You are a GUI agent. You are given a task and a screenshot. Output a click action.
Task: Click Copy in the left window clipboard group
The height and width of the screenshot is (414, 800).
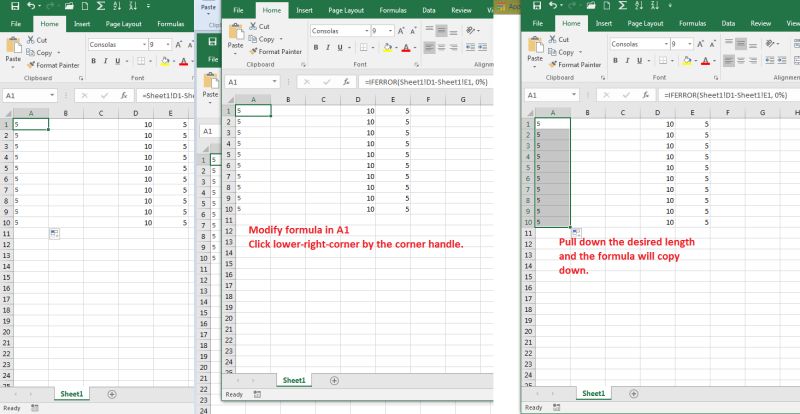[x=40, y=53]
